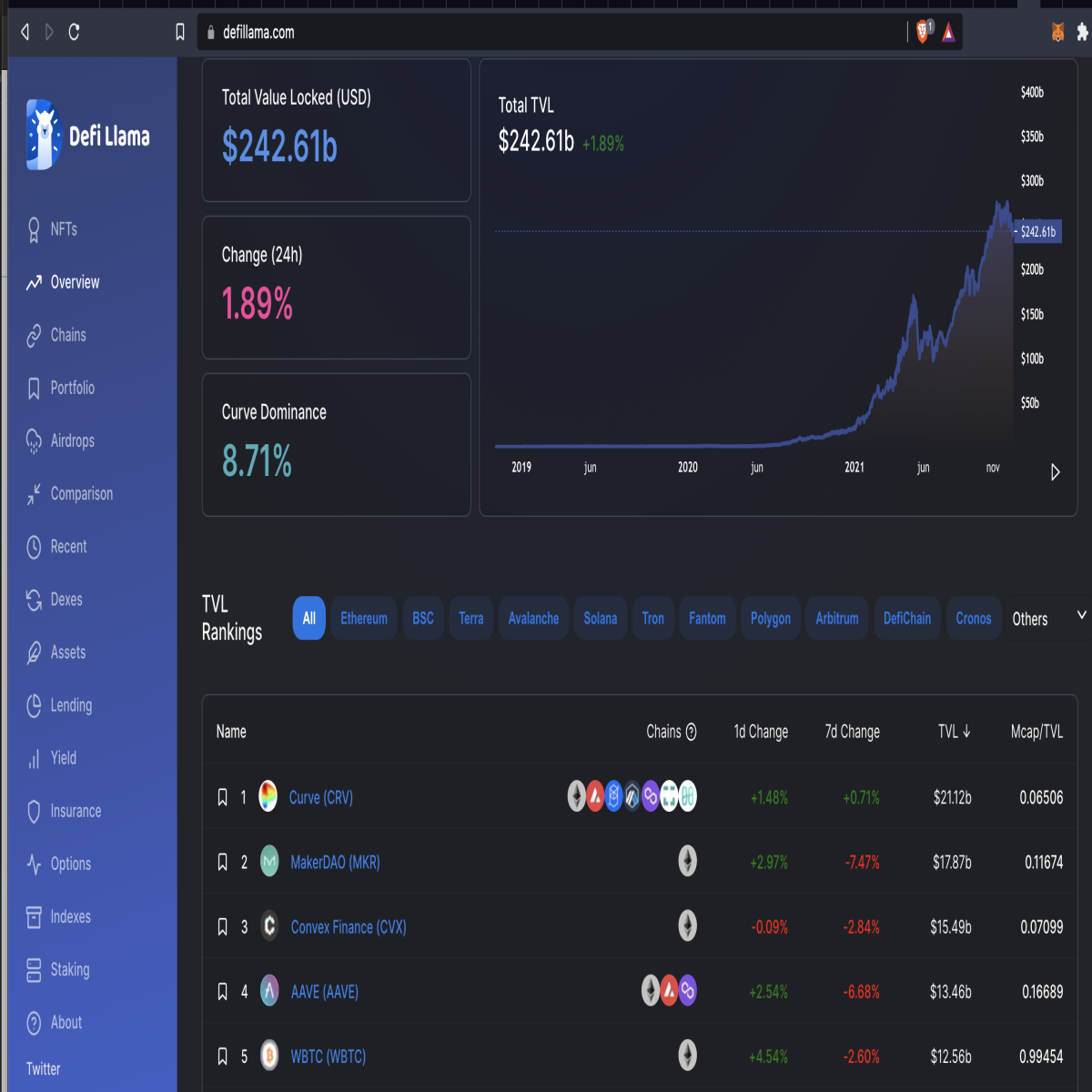The width and height of the screenshot is (1092, 1092).
Task: Open the Recent listings page
Action: (x=56, y=546)
